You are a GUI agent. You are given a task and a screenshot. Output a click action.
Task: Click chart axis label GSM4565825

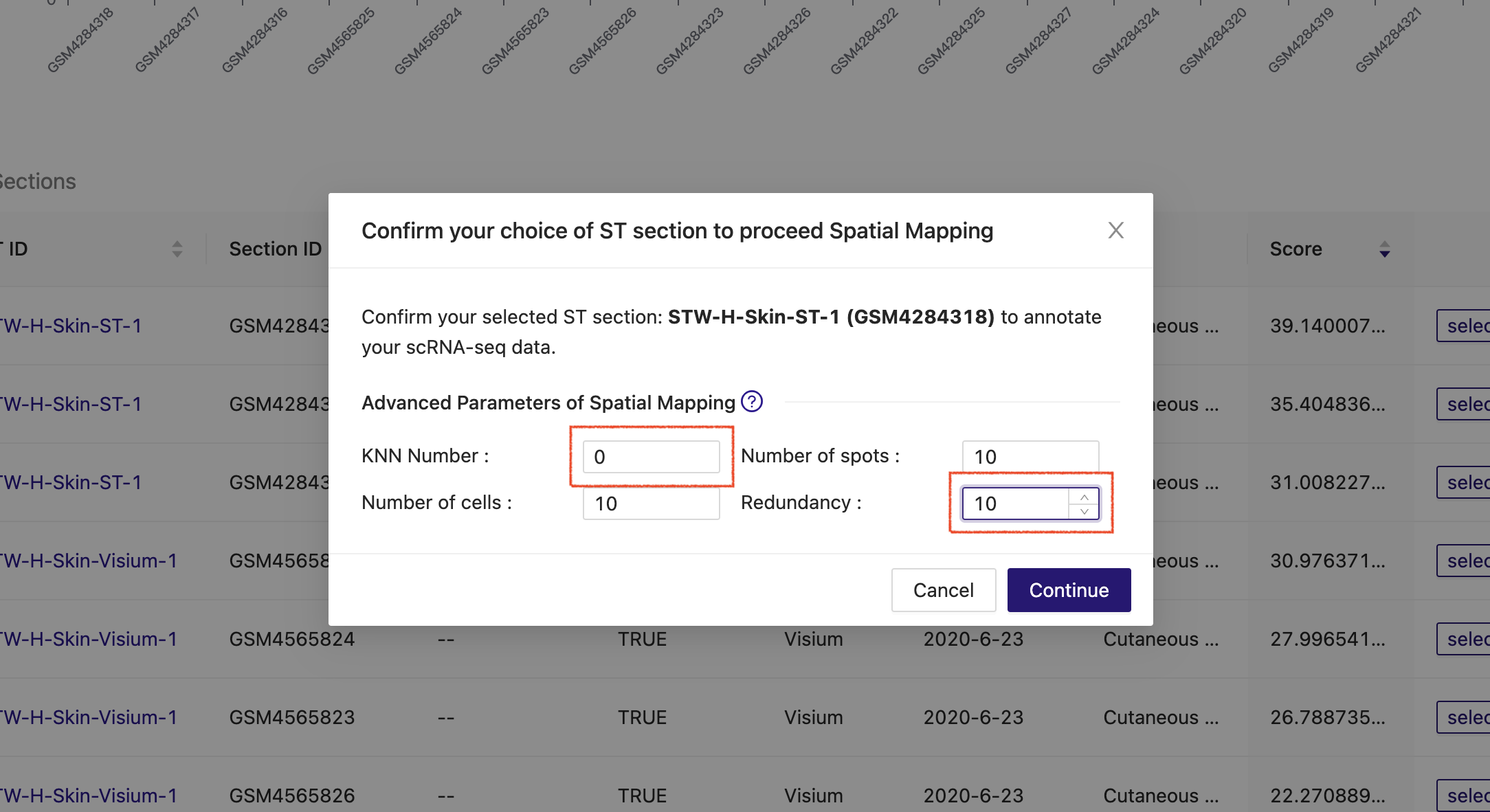(342, 40)
